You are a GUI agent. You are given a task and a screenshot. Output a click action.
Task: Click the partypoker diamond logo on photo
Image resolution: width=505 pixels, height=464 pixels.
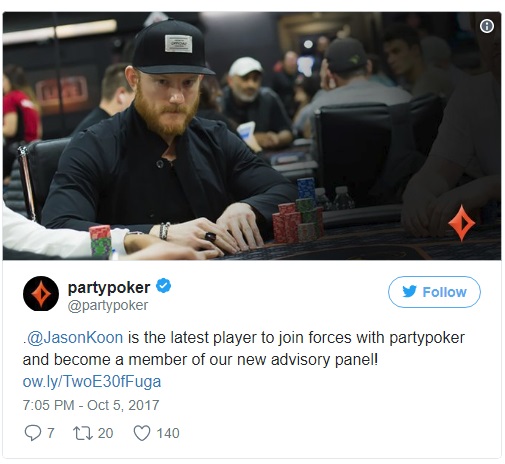point(461,223)
